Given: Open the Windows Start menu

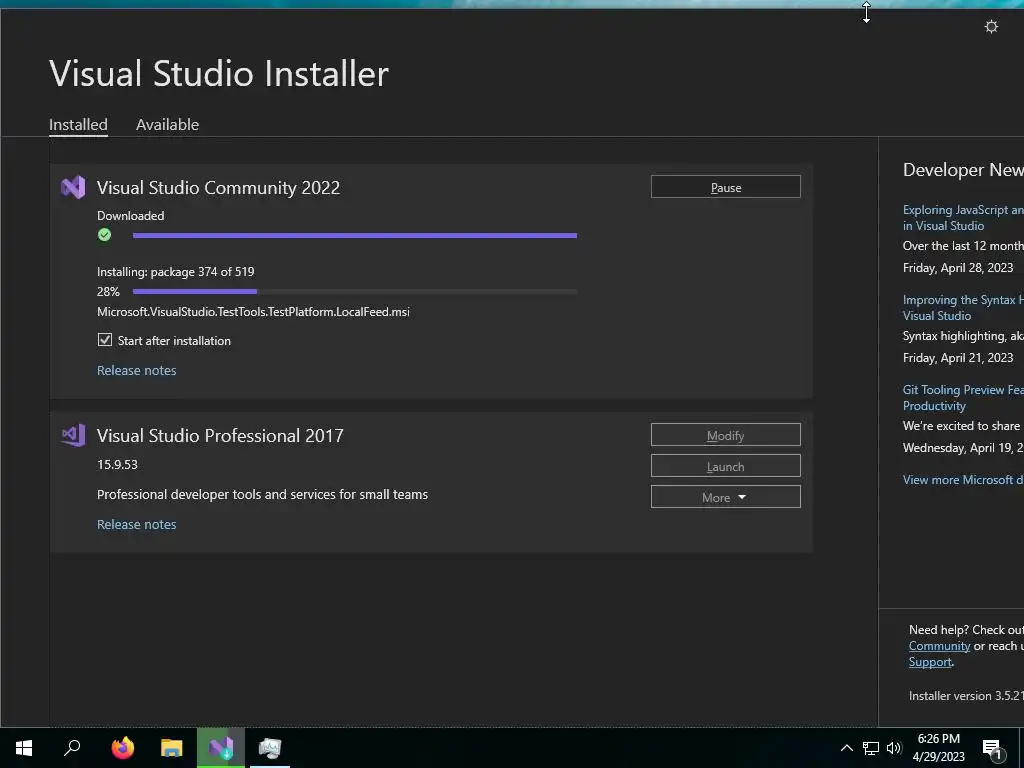Looking at the screenshot, I should tap(24, 748).
